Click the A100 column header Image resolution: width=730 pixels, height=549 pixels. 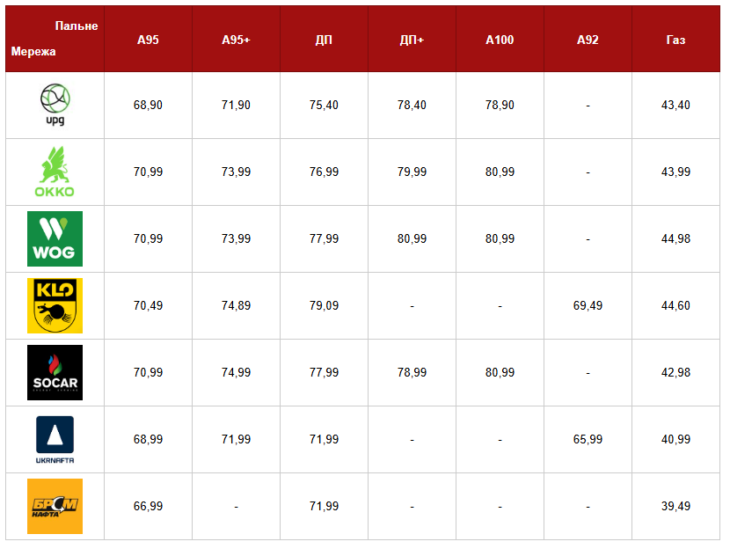(x=500, y=40)
